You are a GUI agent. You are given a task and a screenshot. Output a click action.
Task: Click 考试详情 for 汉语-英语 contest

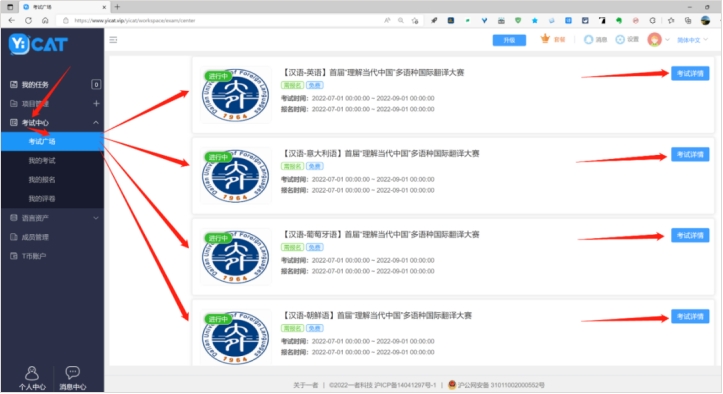coord(690,74)
